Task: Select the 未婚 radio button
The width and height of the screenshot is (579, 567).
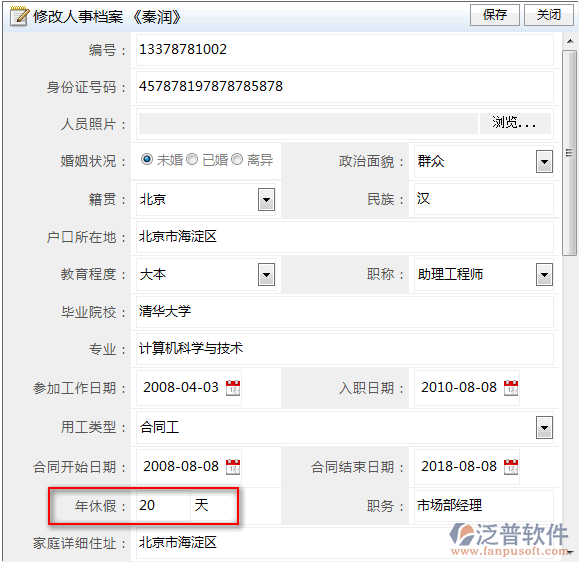Action: [147, 159]
